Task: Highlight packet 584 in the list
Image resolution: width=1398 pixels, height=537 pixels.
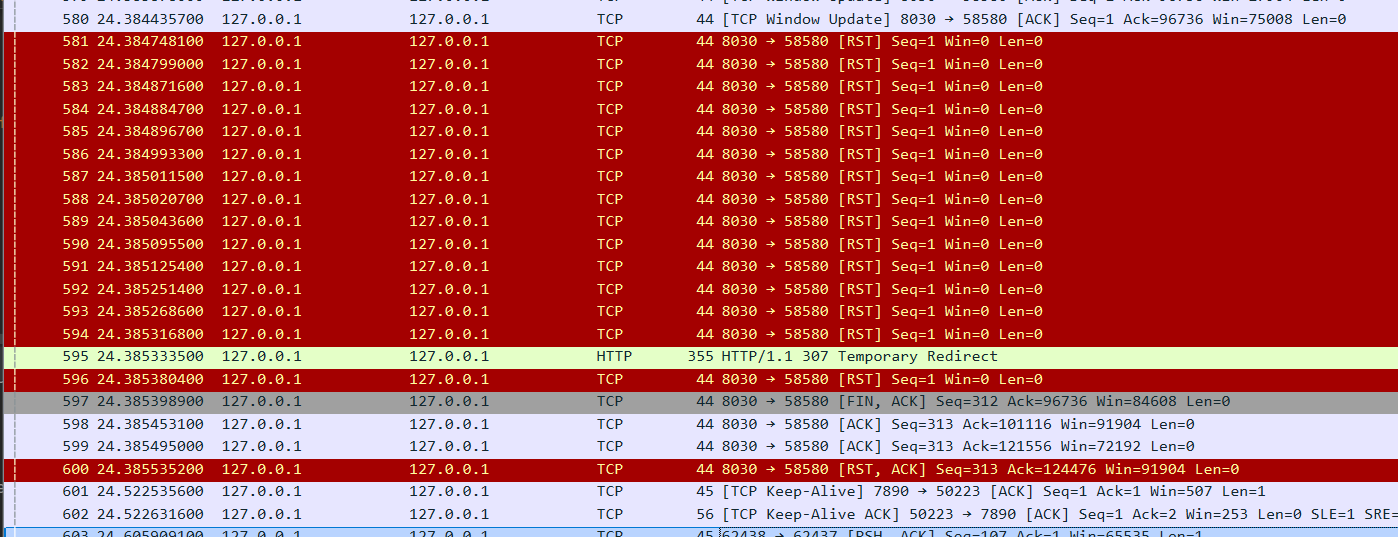Action: click(x=700, y=109)
